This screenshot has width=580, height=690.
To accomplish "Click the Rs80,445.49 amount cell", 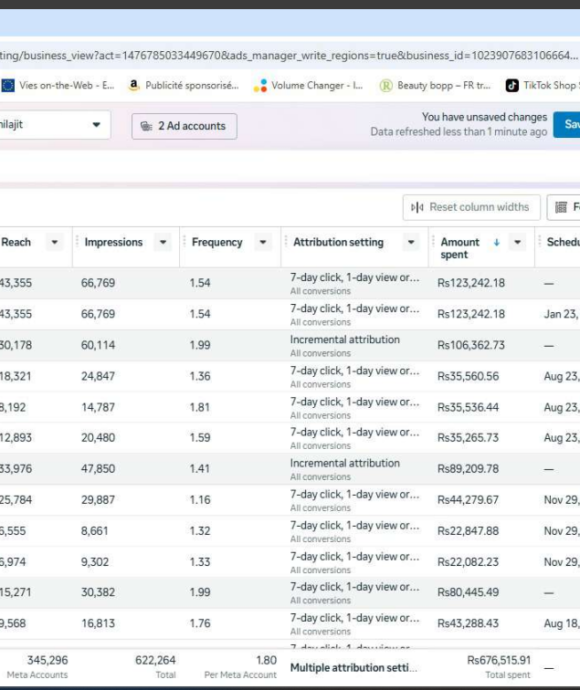I will click(468, 592).
